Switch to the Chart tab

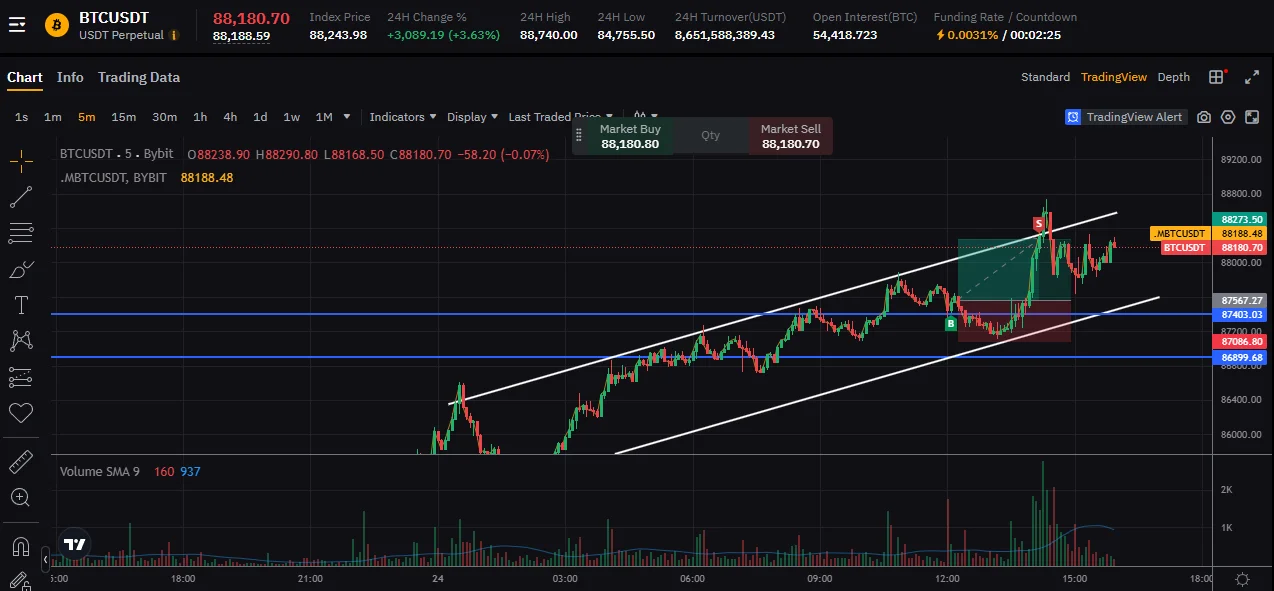pyautogui.click(x=25, y=77)
